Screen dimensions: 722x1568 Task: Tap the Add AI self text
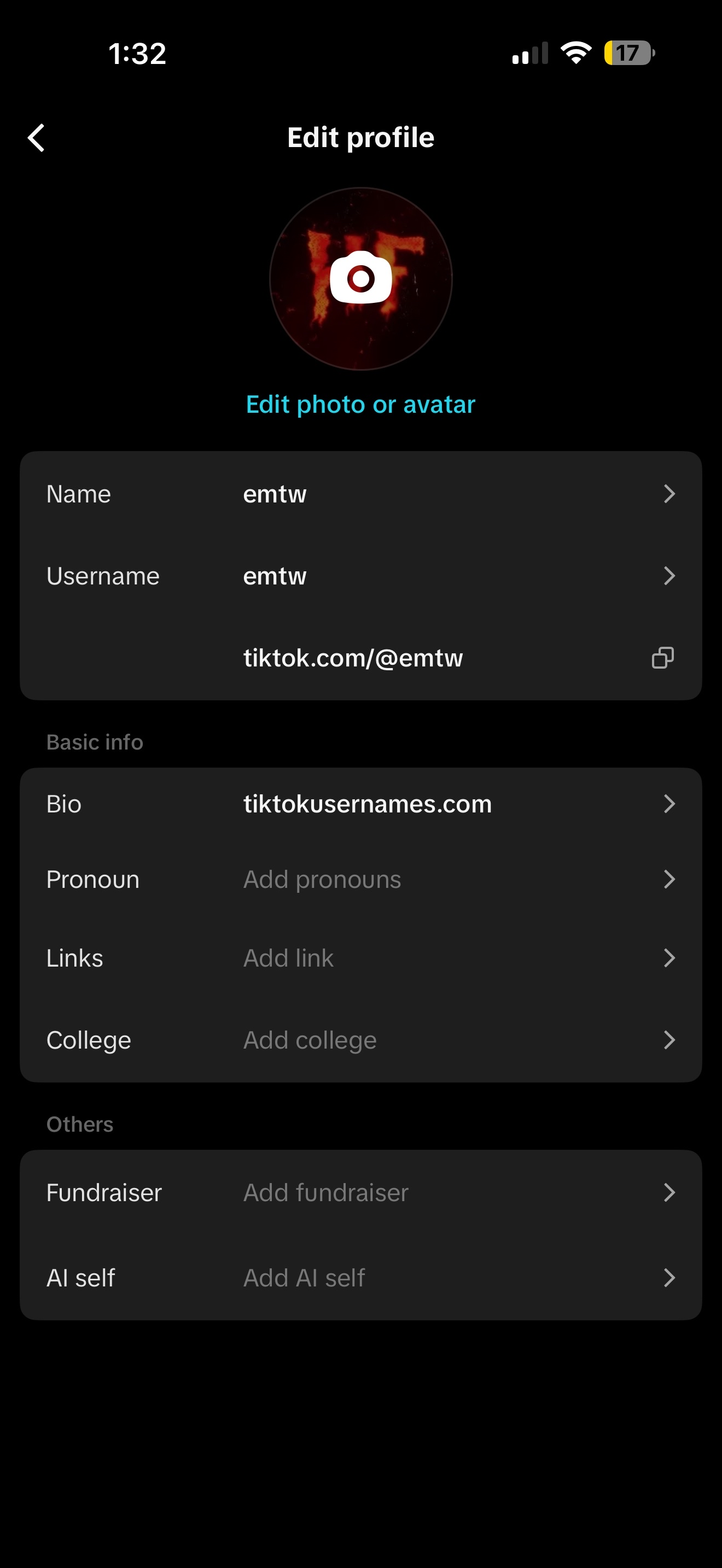pyautogui.click(x=304, y=1278)
